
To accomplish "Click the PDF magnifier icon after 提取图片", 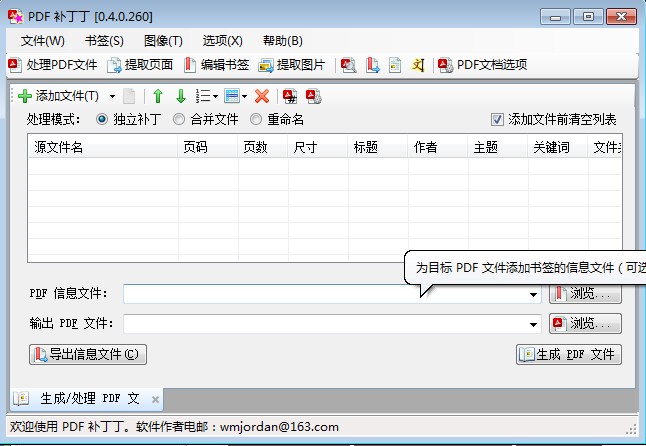I will (348, 65).
